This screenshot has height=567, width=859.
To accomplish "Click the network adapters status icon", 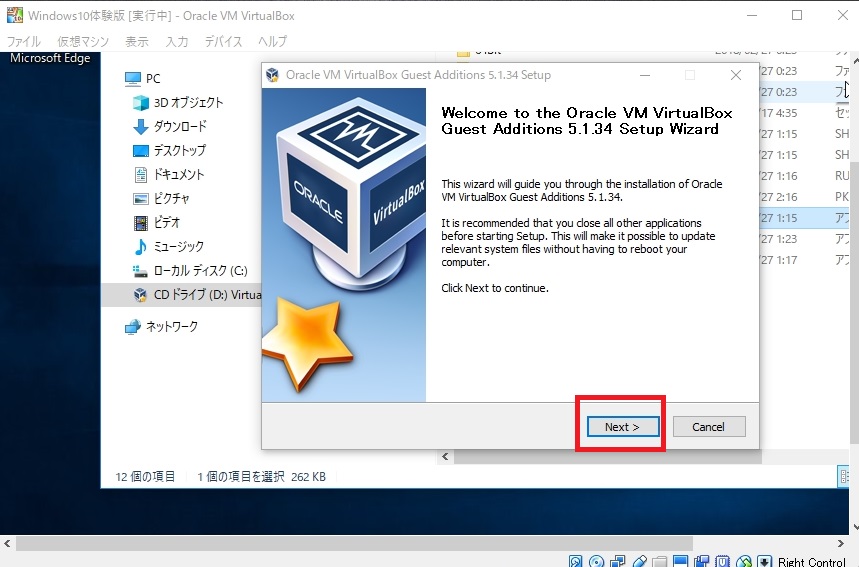I will coord(617,561).
